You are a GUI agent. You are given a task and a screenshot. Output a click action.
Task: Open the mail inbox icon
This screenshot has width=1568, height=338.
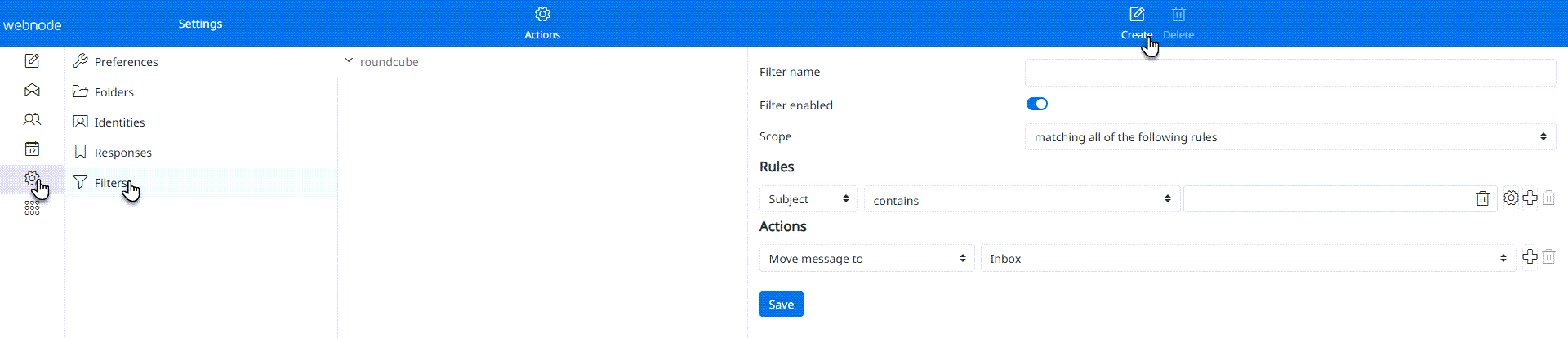coord(32,91)
